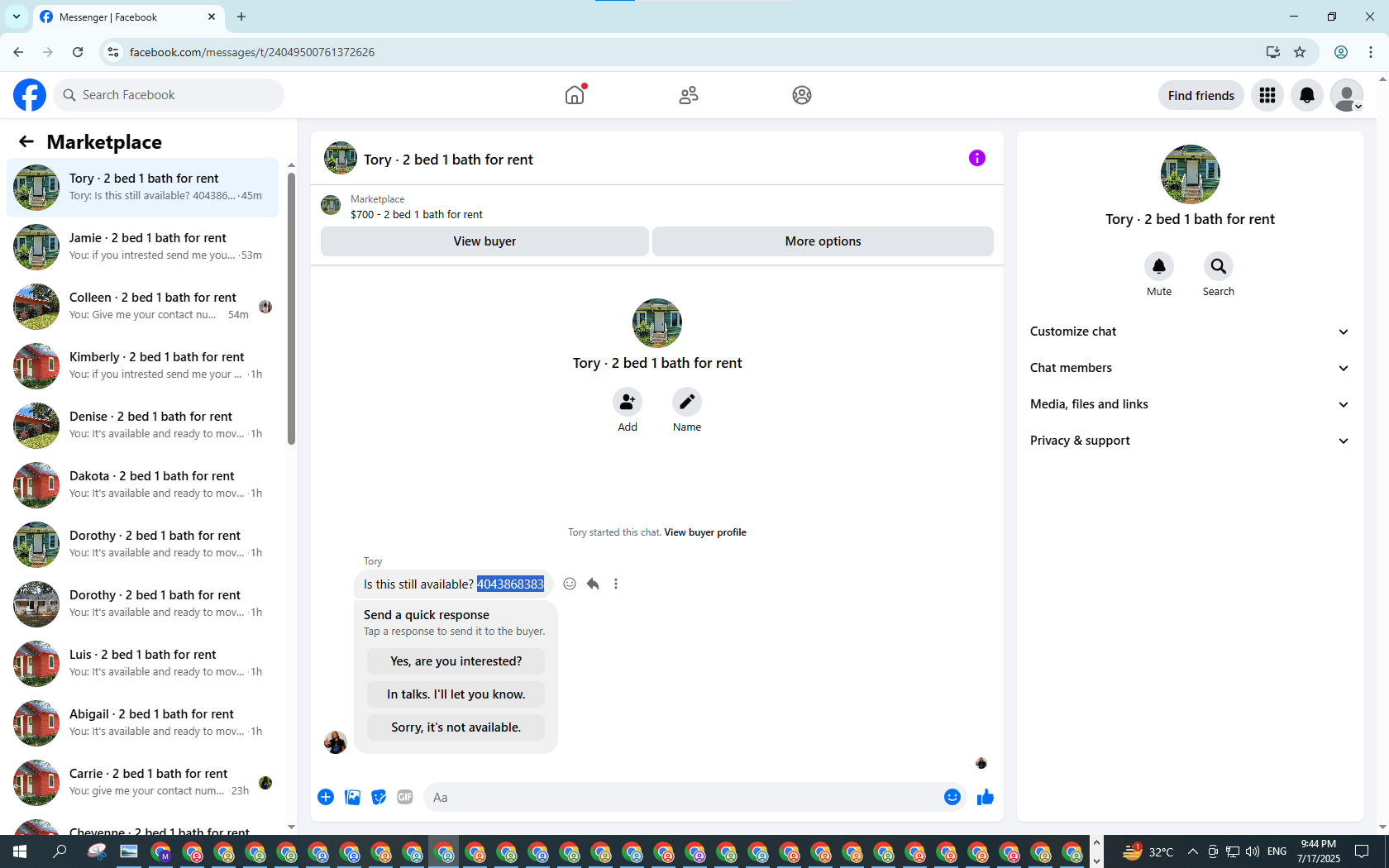Open Carrie conversation in the list

[143, 783]
